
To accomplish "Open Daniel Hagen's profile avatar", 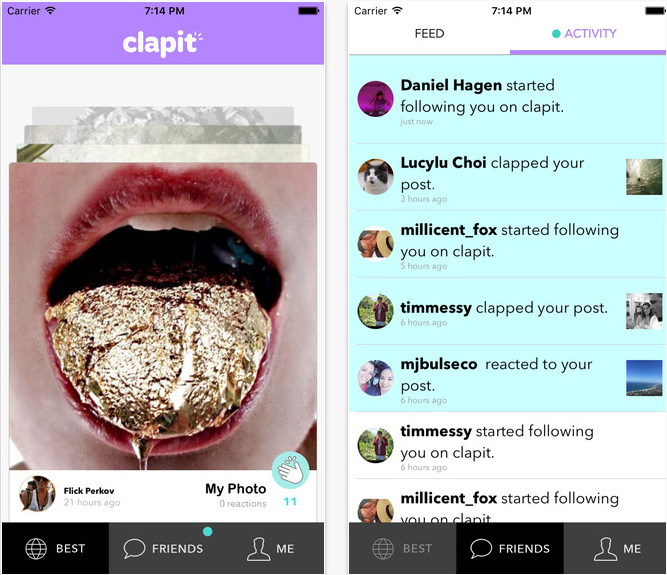I will pyautogui.click(x=375, y=99).
